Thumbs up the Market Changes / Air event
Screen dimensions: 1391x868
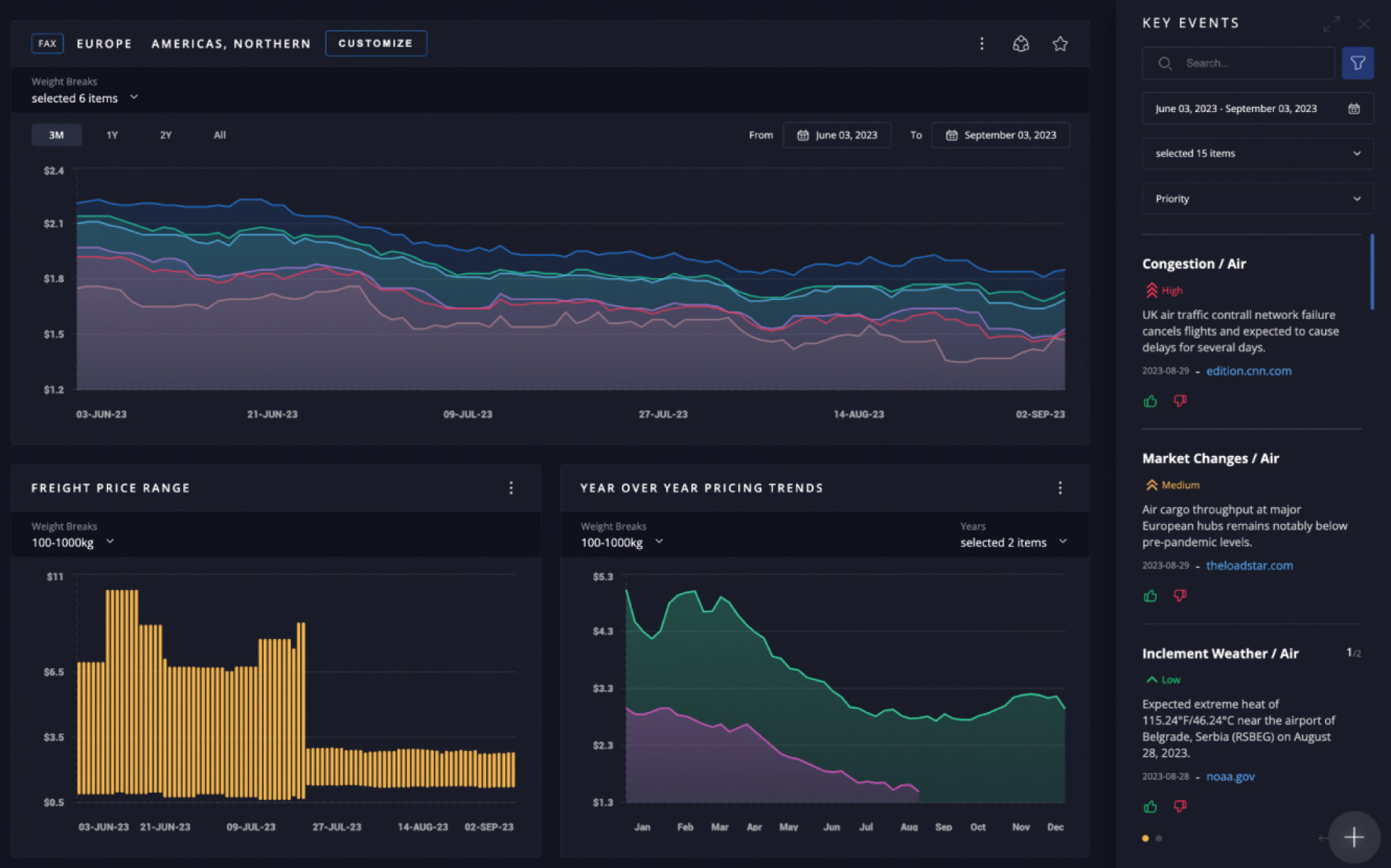click(x=1150, y=596)
